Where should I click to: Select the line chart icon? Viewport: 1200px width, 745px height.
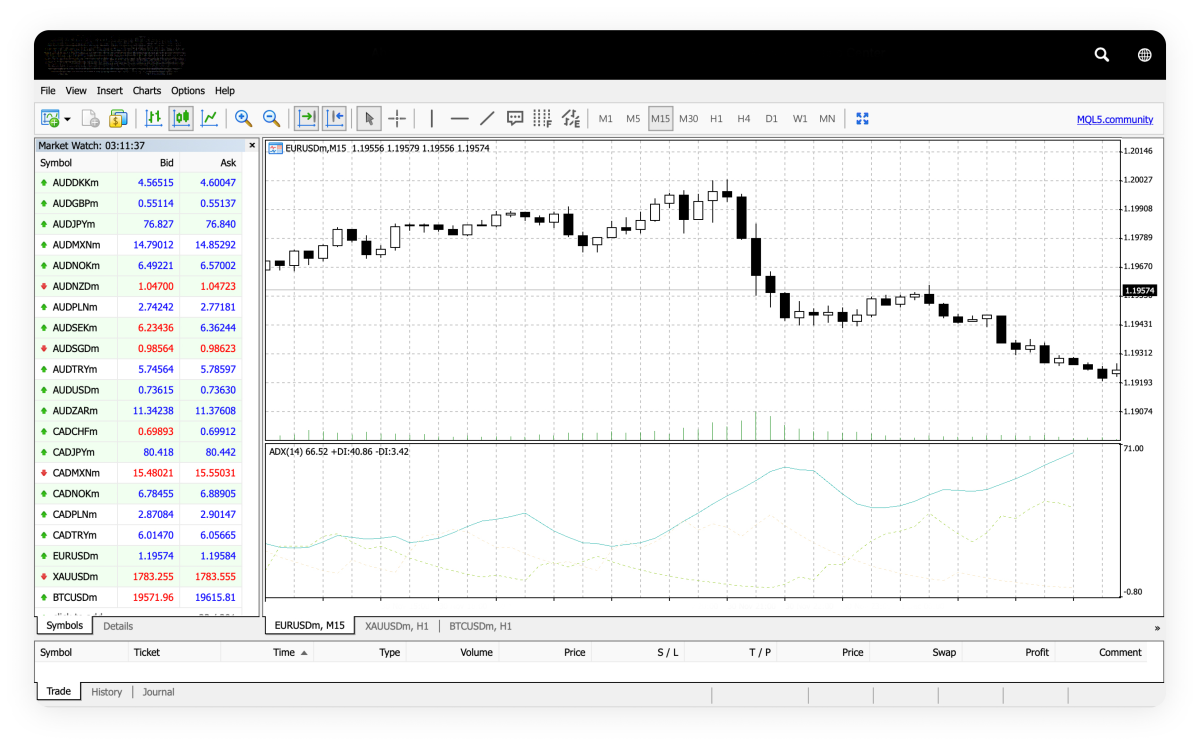click(x=209, y=119)
